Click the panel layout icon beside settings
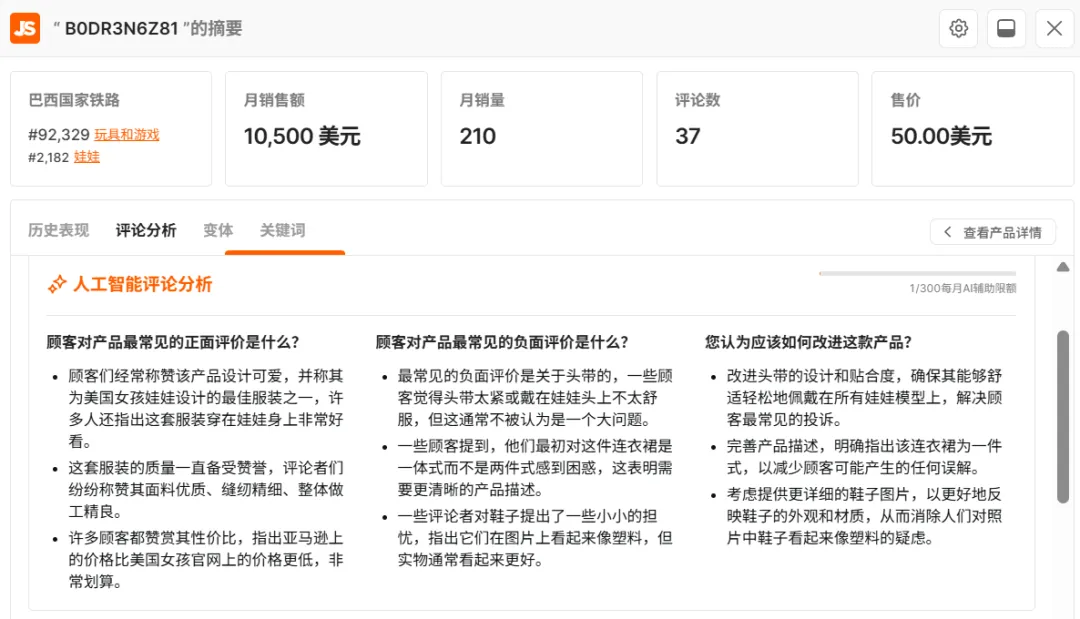 coord(1006,28)
